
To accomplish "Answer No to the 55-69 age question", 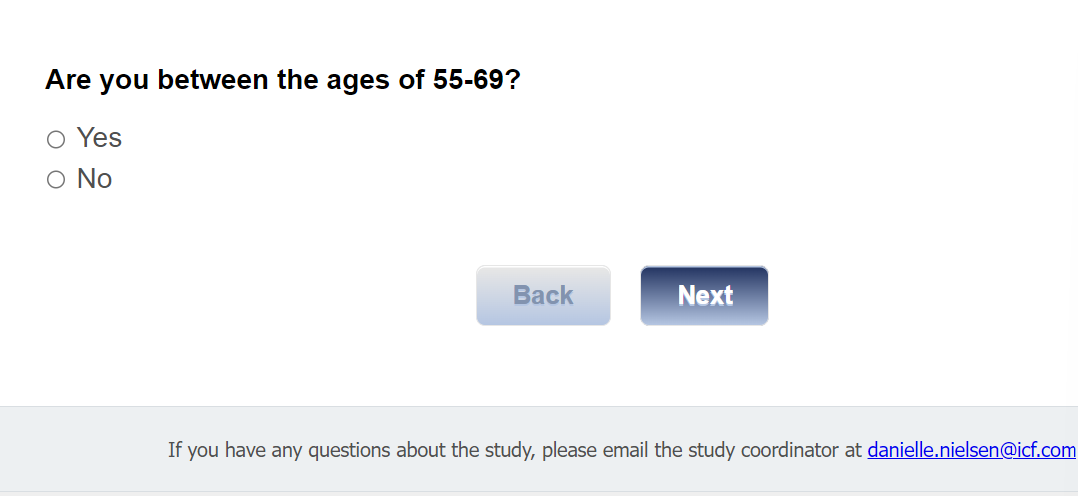I will click(x=56, y=180).
